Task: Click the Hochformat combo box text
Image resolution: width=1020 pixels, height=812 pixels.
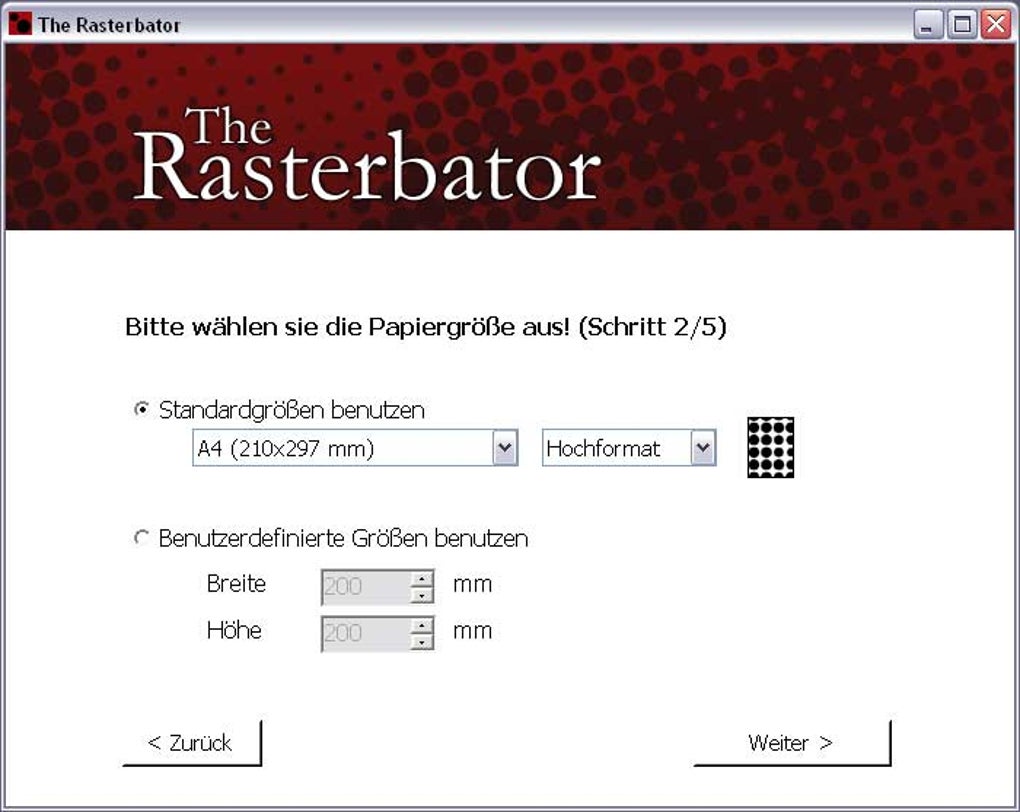Action: [x=603, y=448]
